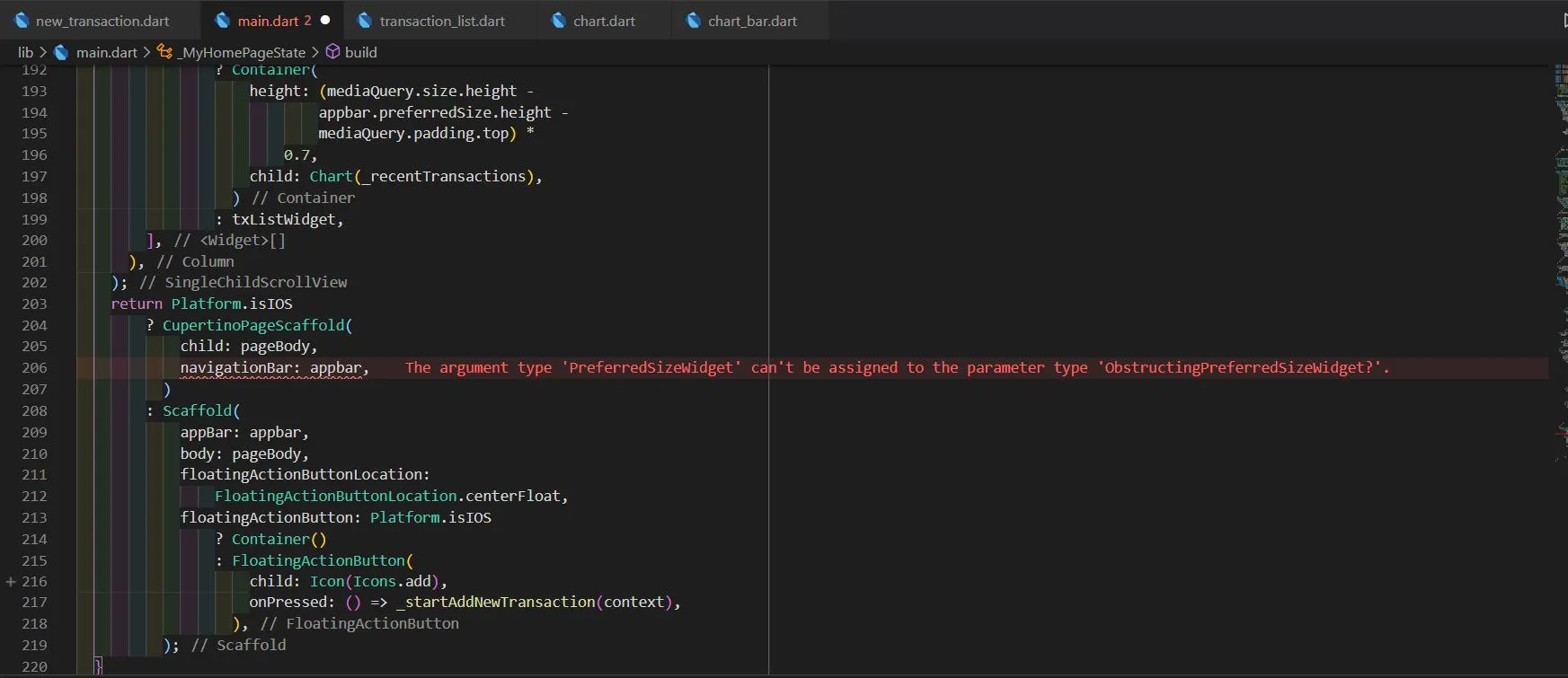Click 'appBar: appbar,' on line 209
1568x678 pixels.
pyautogui.click(x=244, y=432)
